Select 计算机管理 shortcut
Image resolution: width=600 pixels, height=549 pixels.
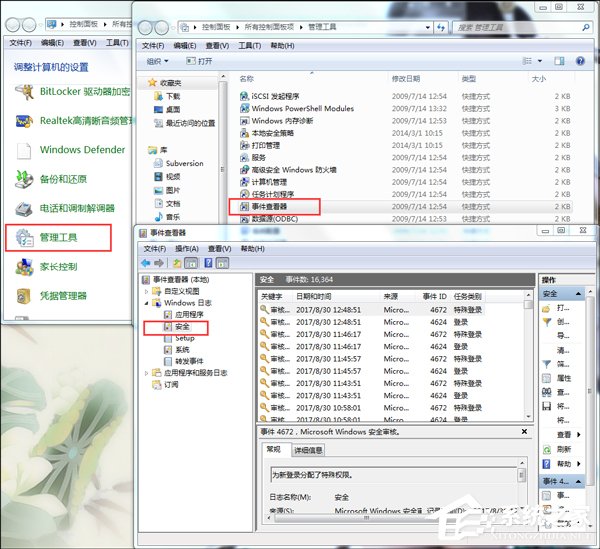pyautogui.click(x=263, y=182)
